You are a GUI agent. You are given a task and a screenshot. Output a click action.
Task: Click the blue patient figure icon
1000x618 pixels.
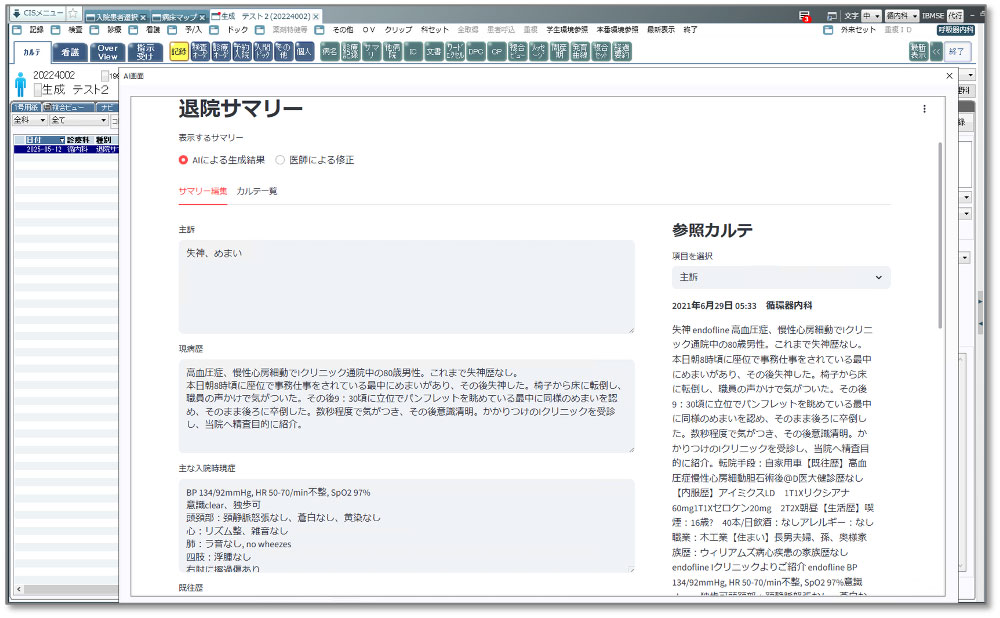(x=20, y=84)
